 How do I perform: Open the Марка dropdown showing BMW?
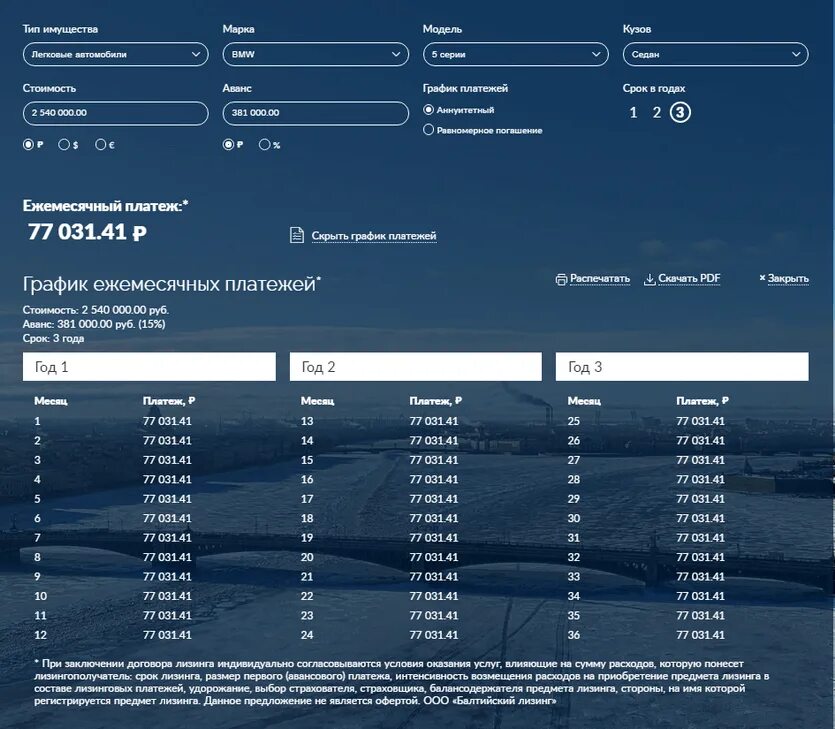pos(316,54)
